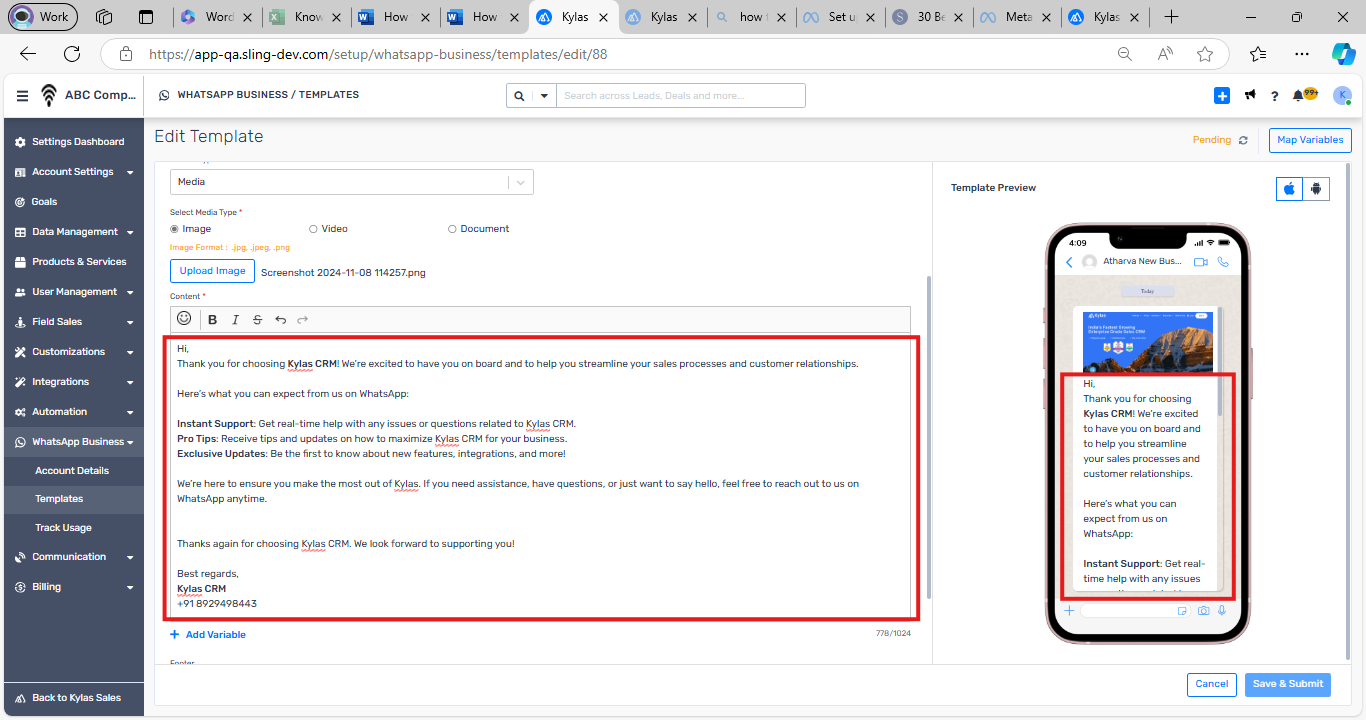The width and height of the screenshot is (1366, 720).
Task: Apply strikethrough formatting in content editor
Action: 257,319
